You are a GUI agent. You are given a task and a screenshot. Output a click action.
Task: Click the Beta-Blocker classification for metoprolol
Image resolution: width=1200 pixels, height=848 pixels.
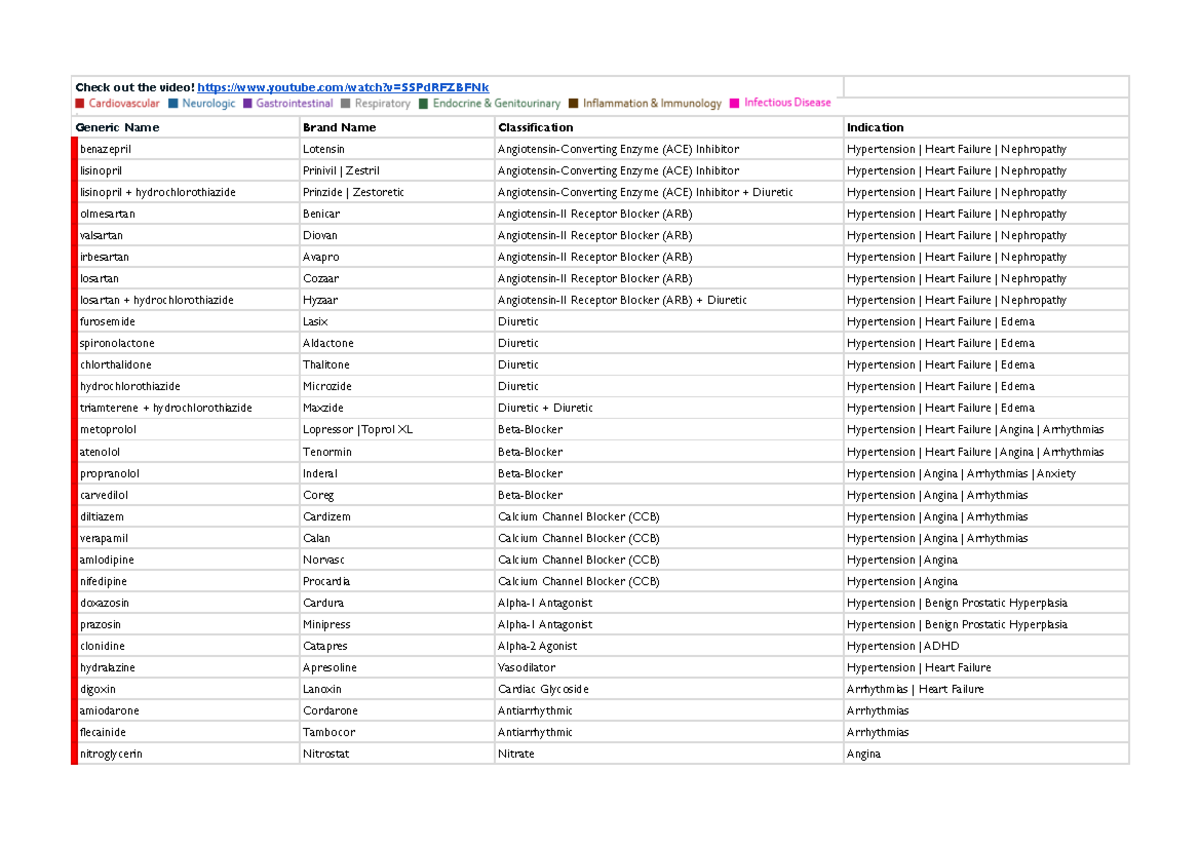529,429
